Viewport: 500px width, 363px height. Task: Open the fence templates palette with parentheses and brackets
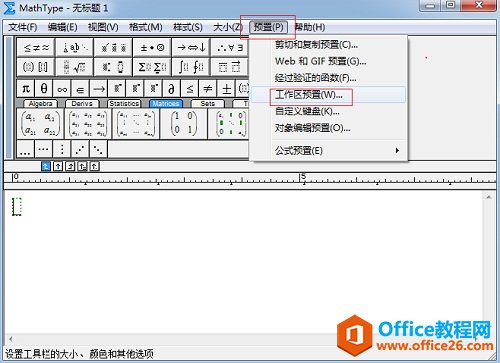click(36, 67)
